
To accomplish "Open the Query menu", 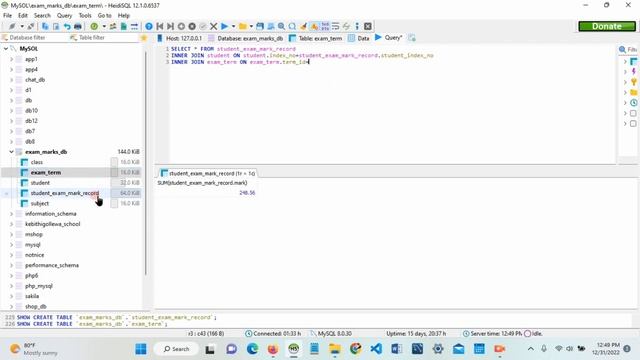I will tap(64, 16).
